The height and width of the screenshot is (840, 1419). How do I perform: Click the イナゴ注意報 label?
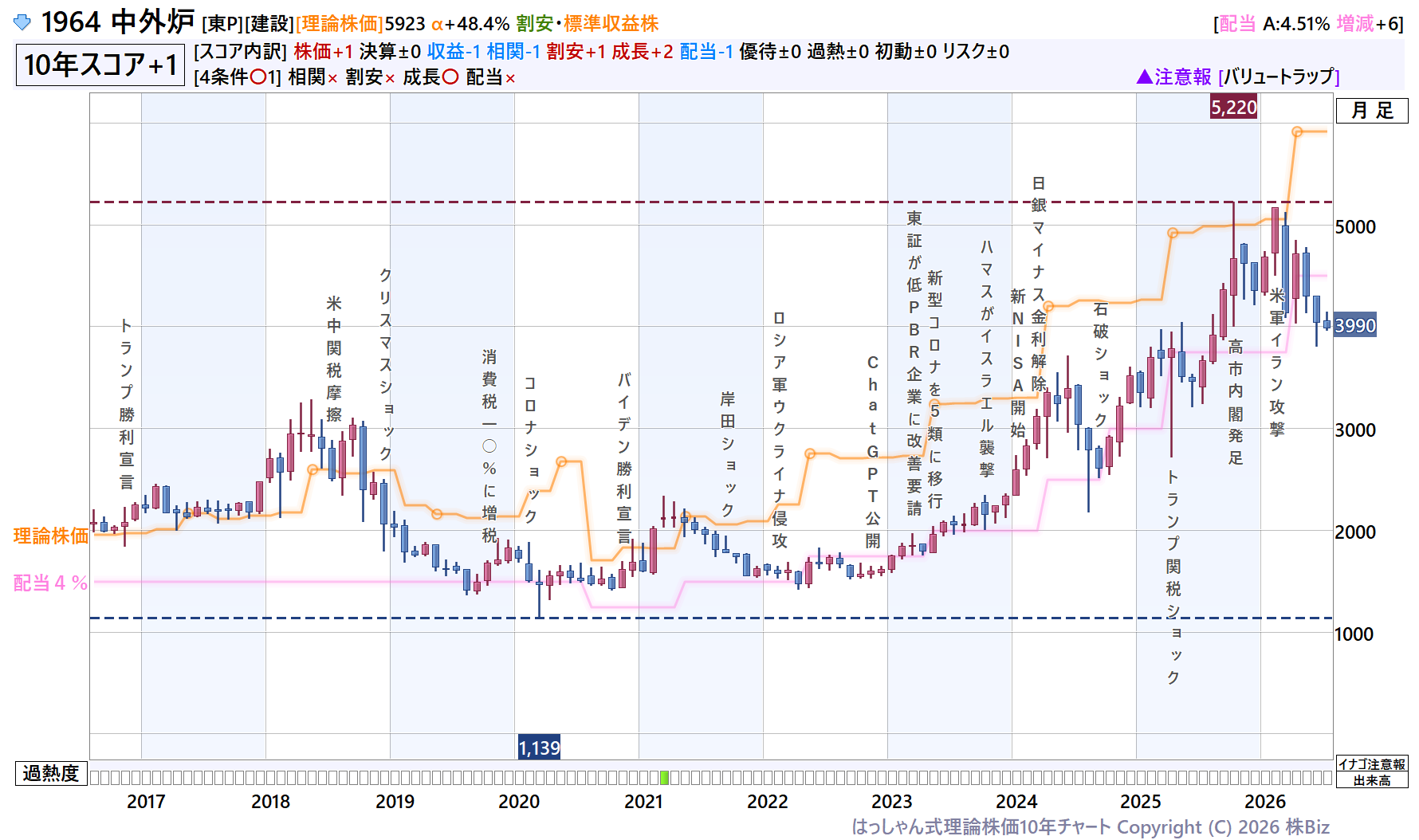[x=1371, y=763]
